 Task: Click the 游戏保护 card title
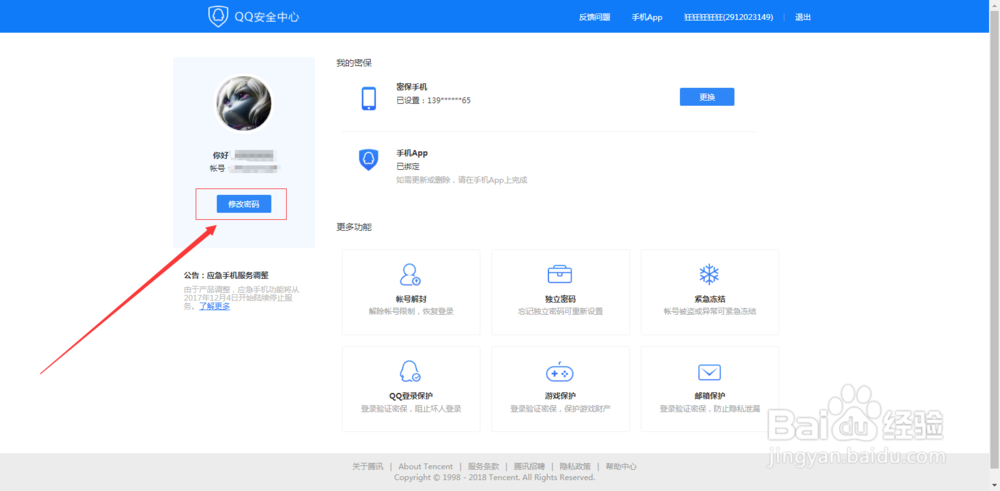pyautogui.click(x=560, y=396)
